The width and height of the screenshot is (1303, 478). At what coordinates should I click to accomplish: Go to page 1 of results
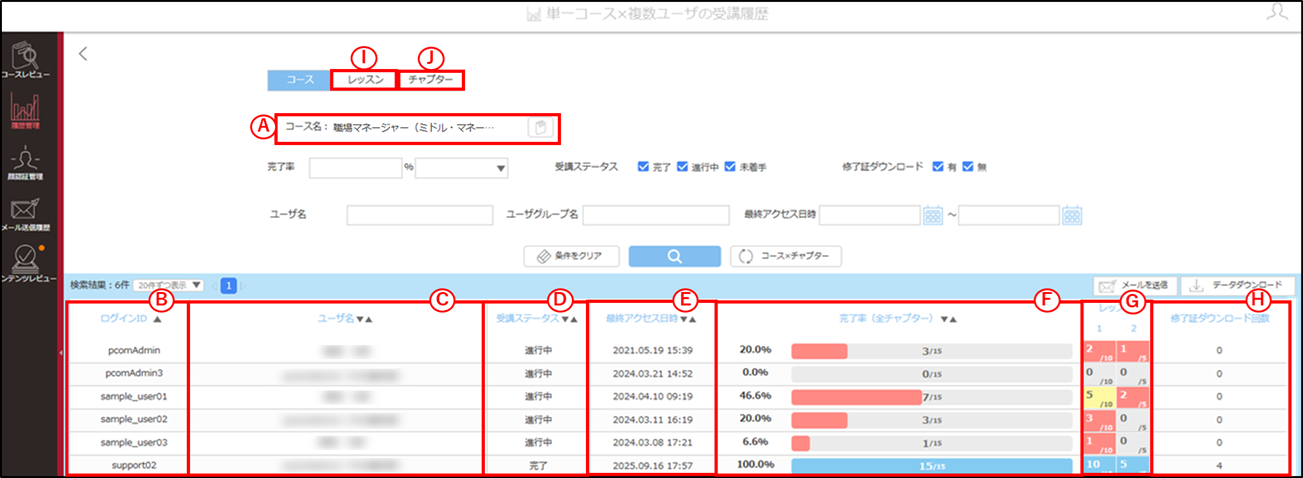pos(228,286)
